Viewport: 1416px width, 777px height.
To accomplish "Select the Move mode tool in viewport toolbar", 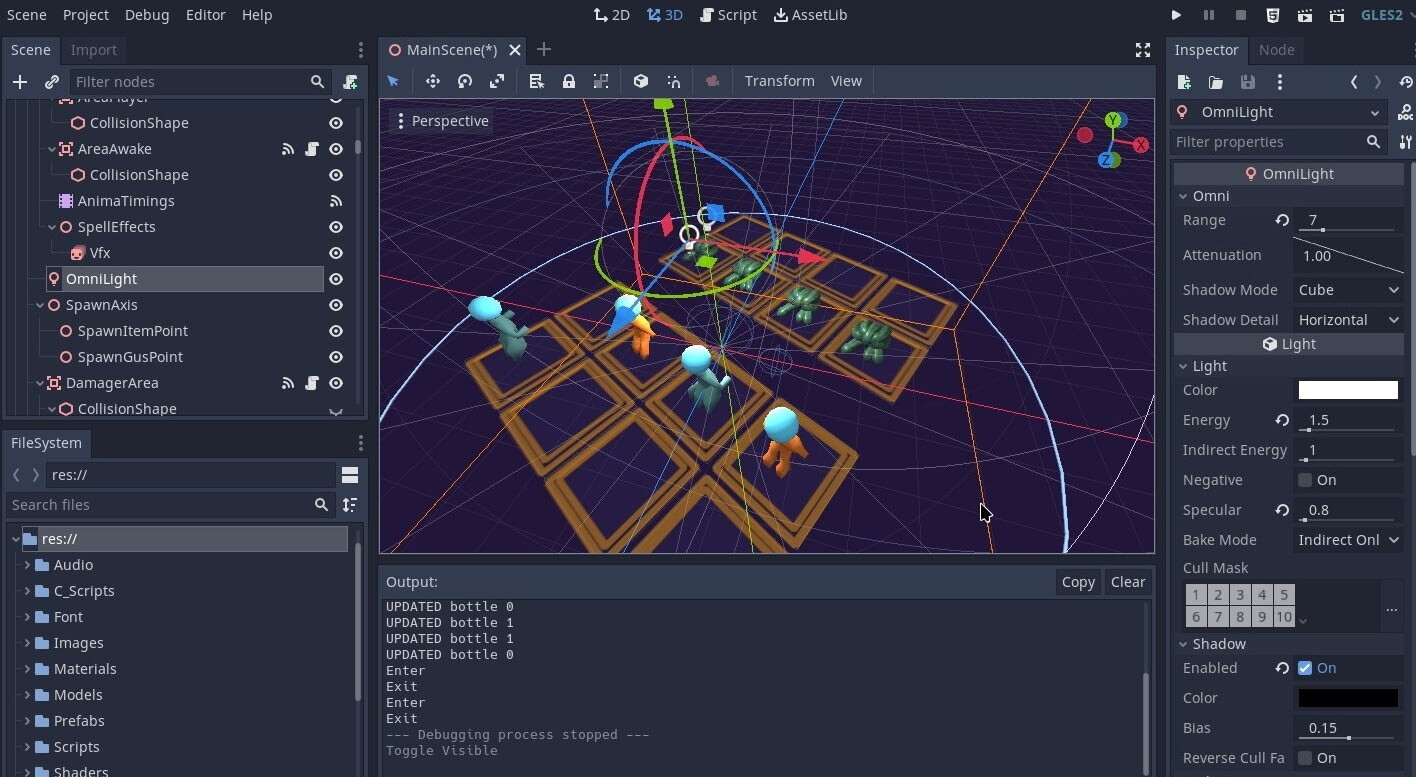I will pyautogui.click(x=432, y=81).
